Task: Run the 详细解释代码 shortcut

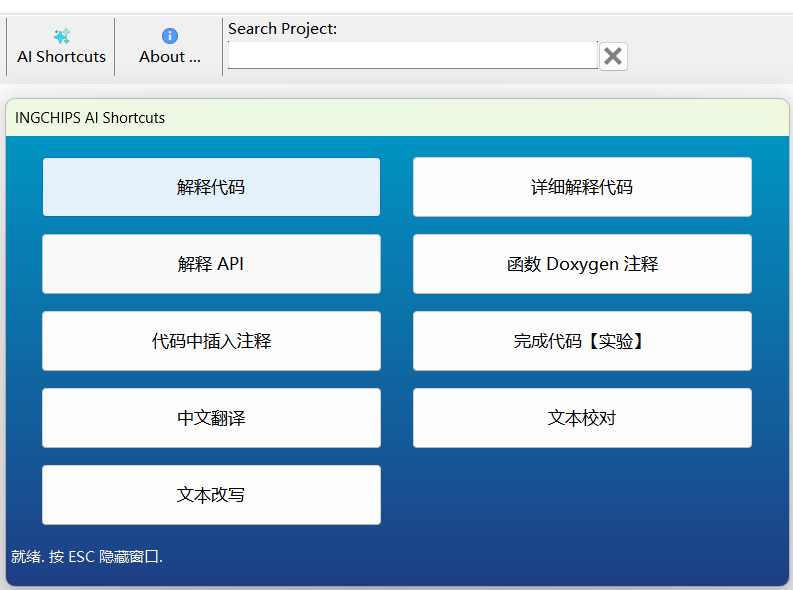Action: tap(582, 187)
